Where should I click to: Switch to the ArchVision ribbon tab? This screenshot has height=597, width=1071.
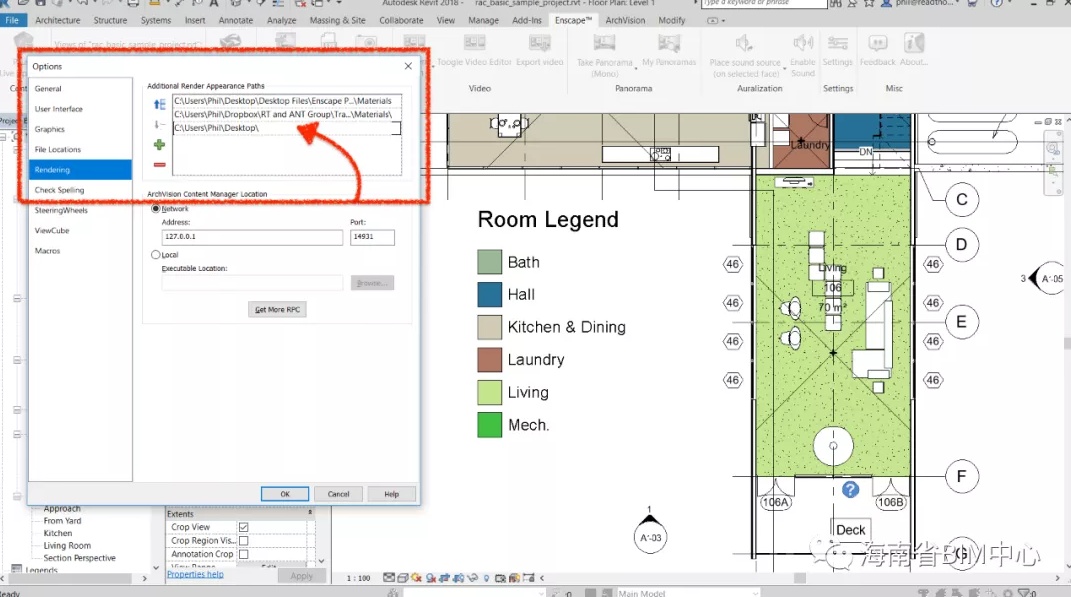click(625, 20)
